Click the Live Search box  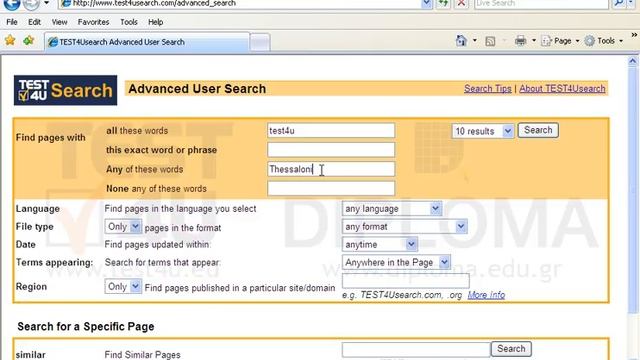[541, 4]
